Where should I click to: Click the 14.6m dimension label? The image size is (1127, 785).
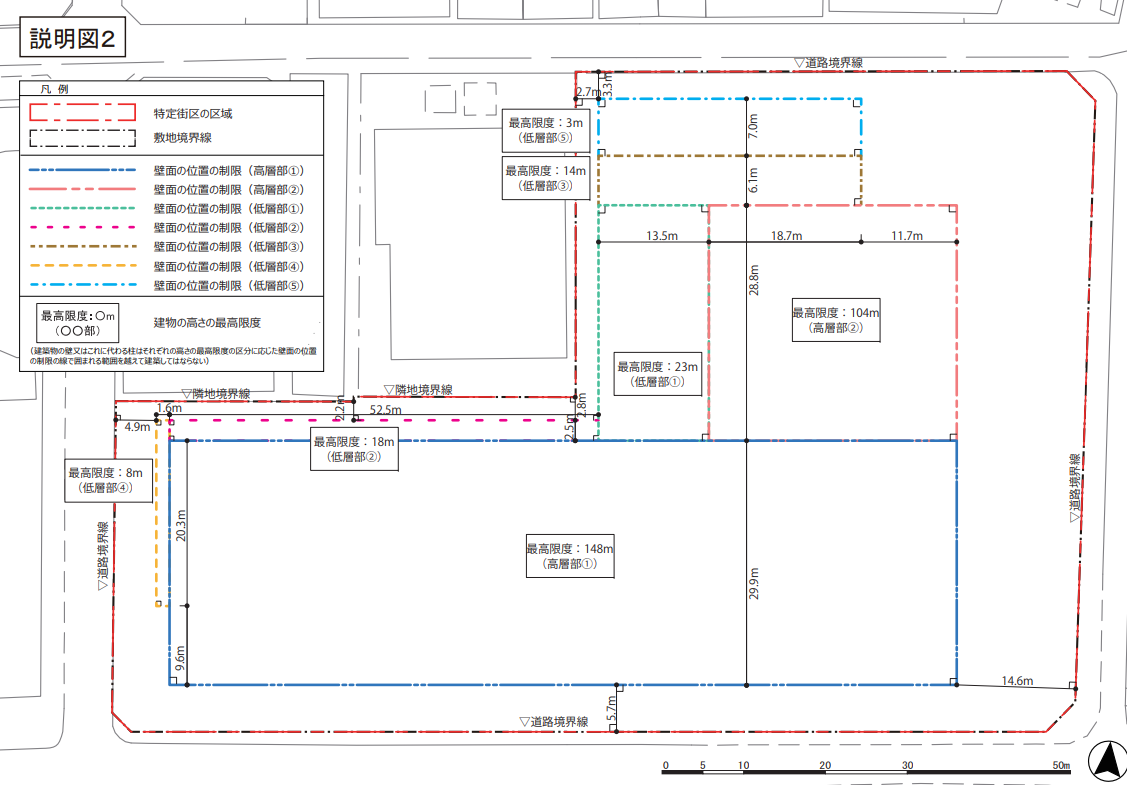click(x=1017, y=680)
